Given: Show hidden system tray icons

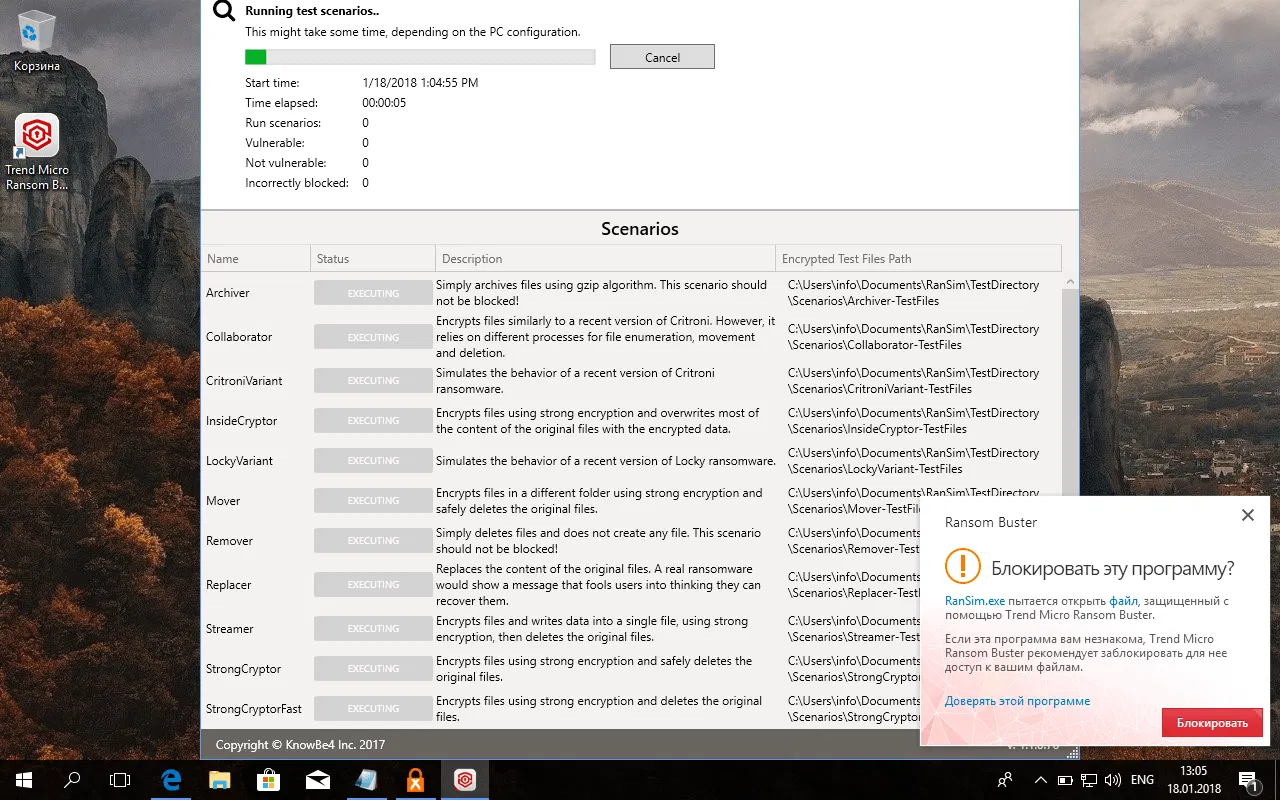Looking at the screenshot, I should (x=1040, y=779).
